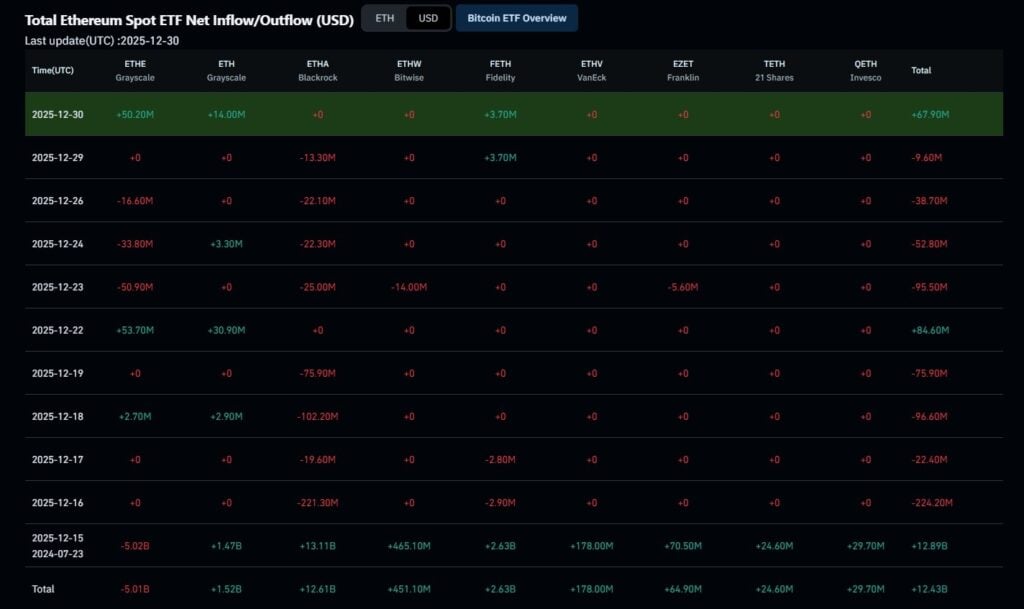
Task: Switch the currency toggle to ETH
Action: [x=383, y=18]
